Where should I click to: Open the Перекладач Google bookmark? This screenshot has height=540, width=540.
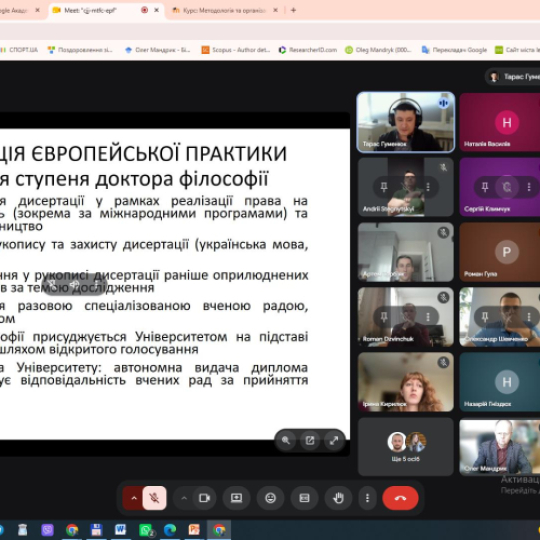click(454, 50)
